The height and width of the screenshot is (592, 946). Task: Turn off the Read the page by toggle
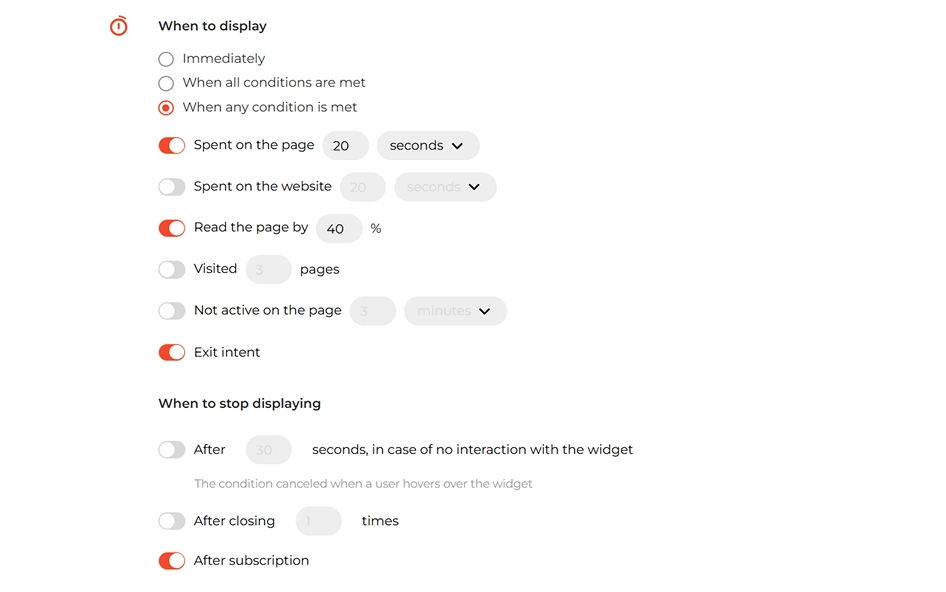[172, 228]
